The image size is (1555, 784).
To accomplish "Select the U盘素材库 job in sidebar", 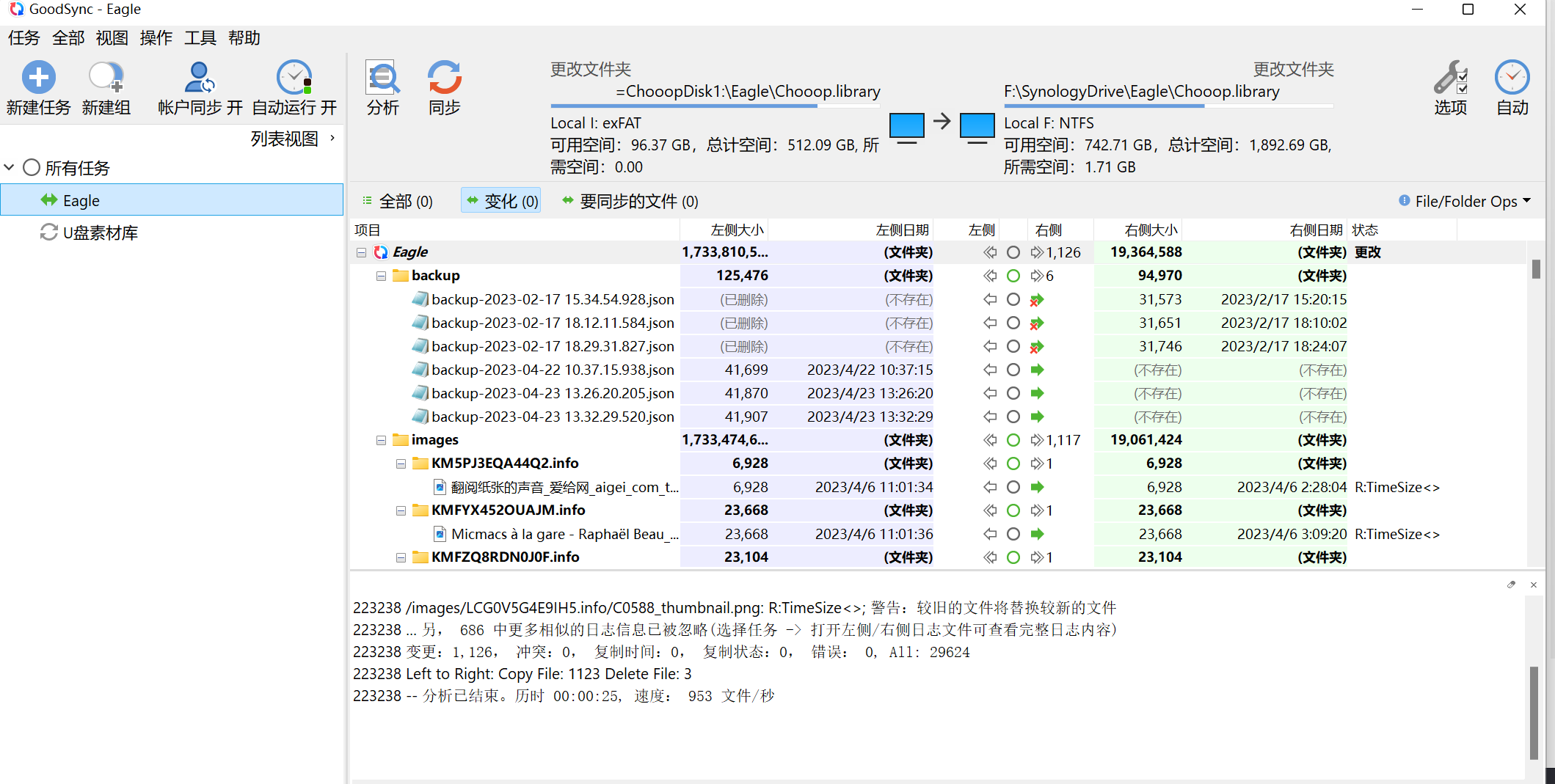I will pyautogui.click(x=100, y=233).
